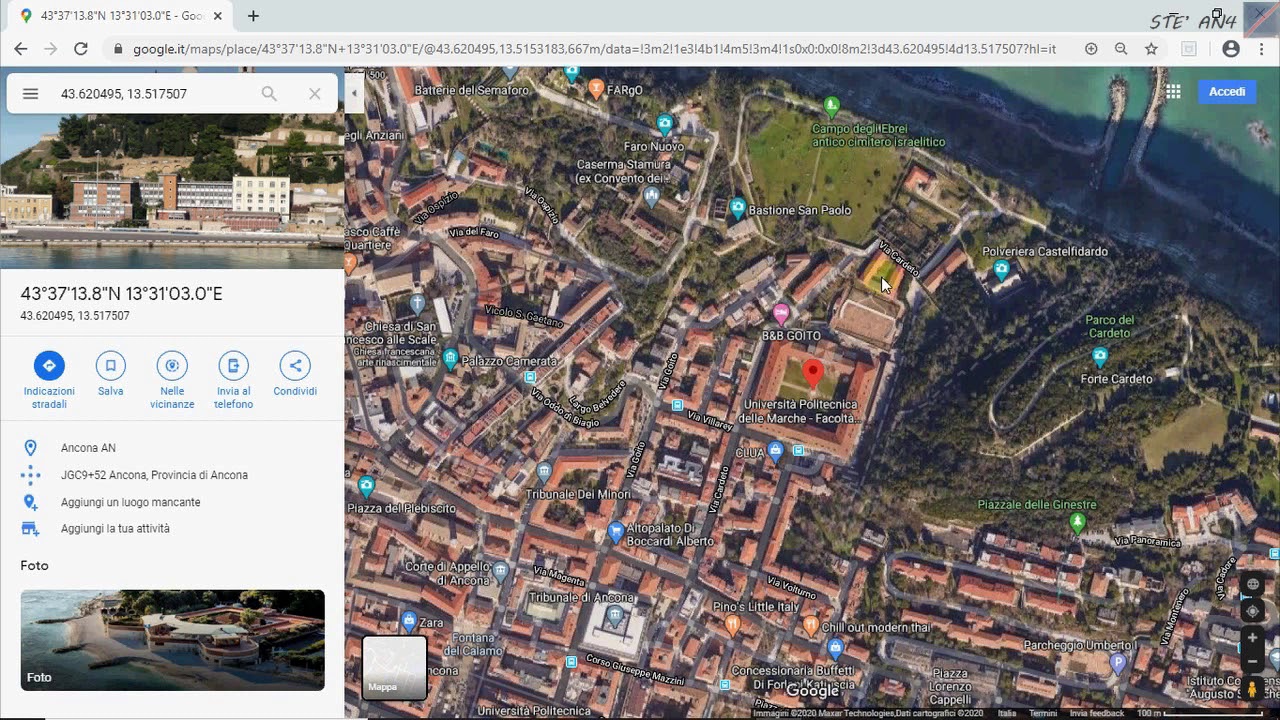Select Aggiungi la tua attività
Viewport: 1280px width, 720px height.
[x=115, y=528]
